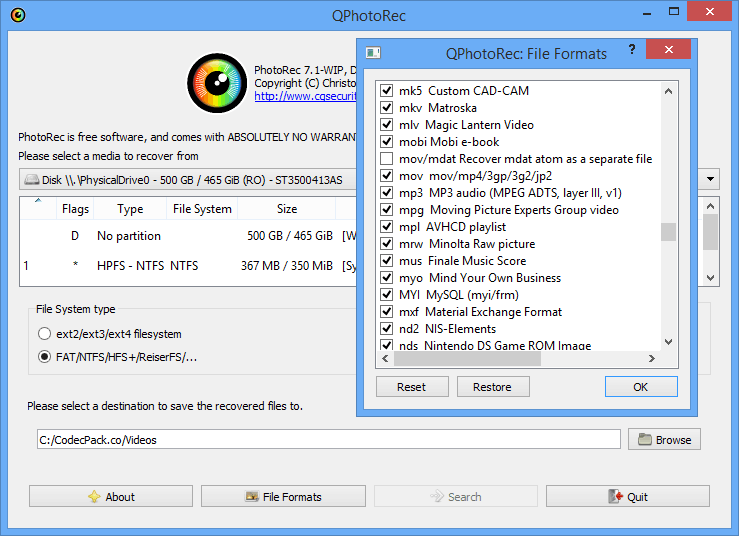
Task: Maximize the QPhotoRec window
Action: click(674, 12)
